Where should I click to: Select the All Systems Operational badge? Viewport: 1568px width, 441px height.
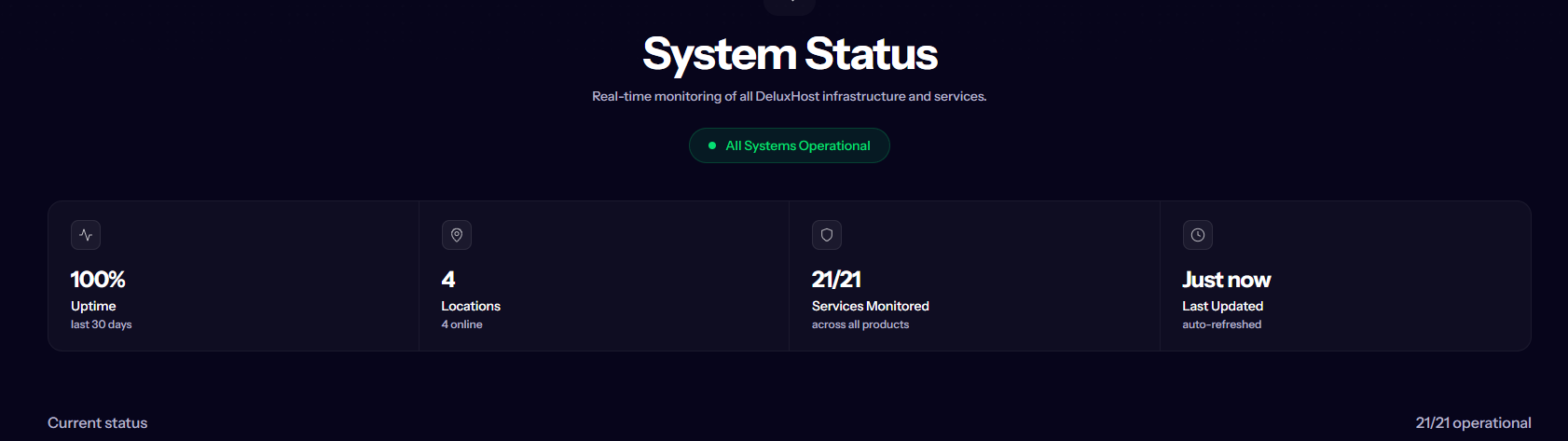point(790,145)
